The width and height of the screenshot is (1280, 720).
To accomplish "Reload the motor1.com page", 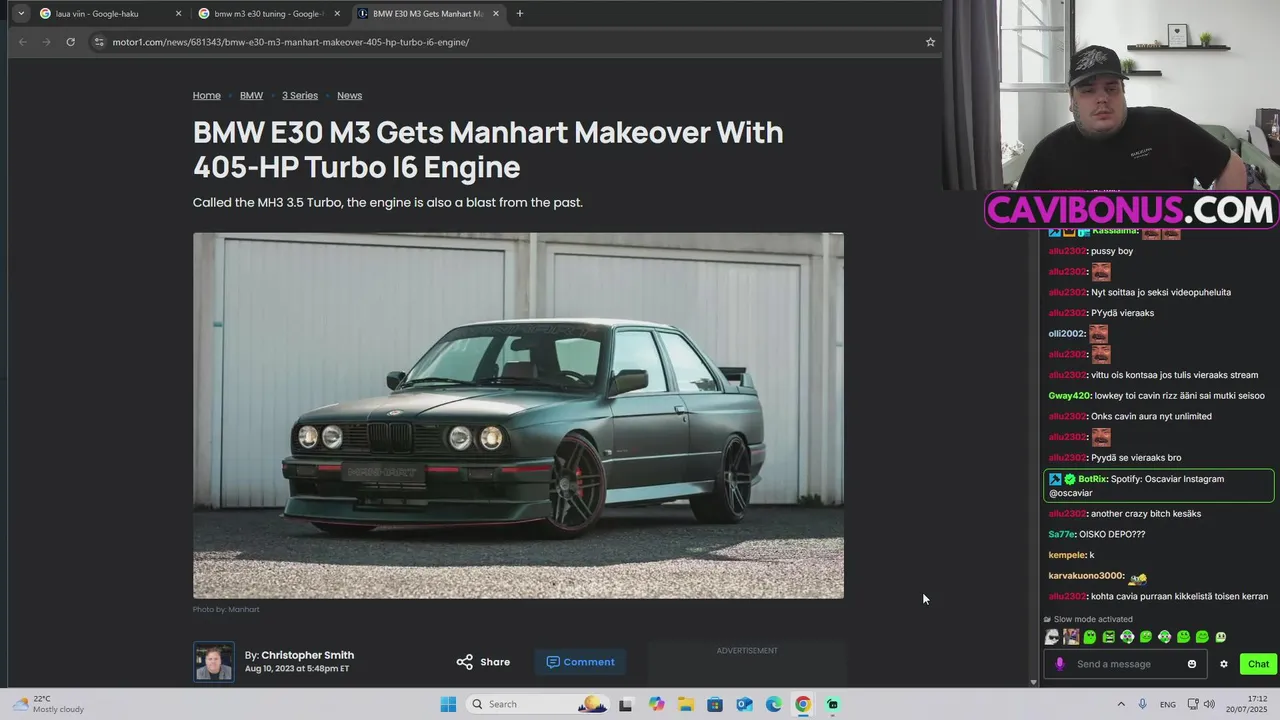I will pyautogui.click(x=70, y=42).
